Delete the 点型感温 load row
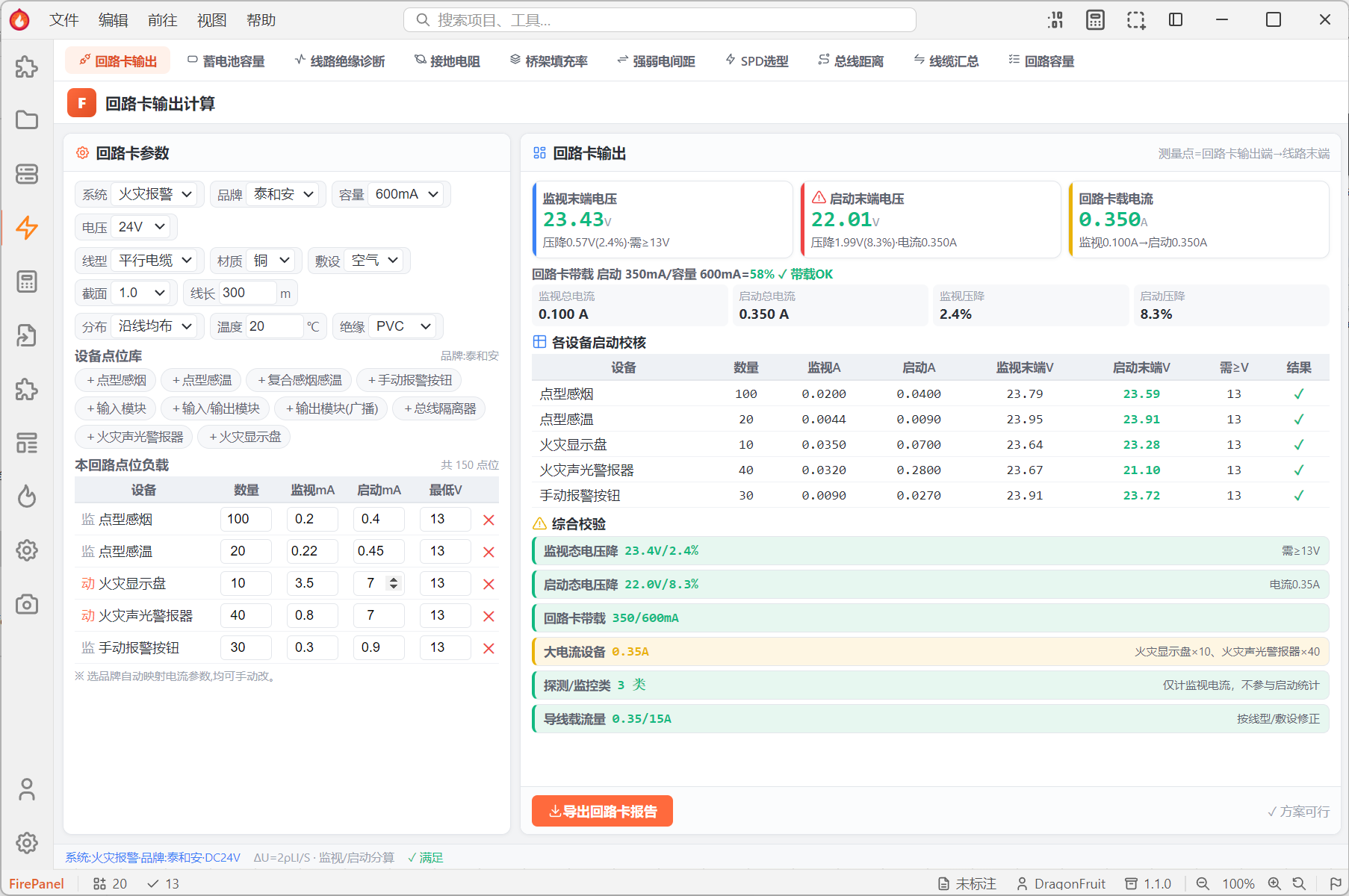Image resolution: width=1349 pixels, height=896 pixels. pyautogui.click(x=489, y=552)
